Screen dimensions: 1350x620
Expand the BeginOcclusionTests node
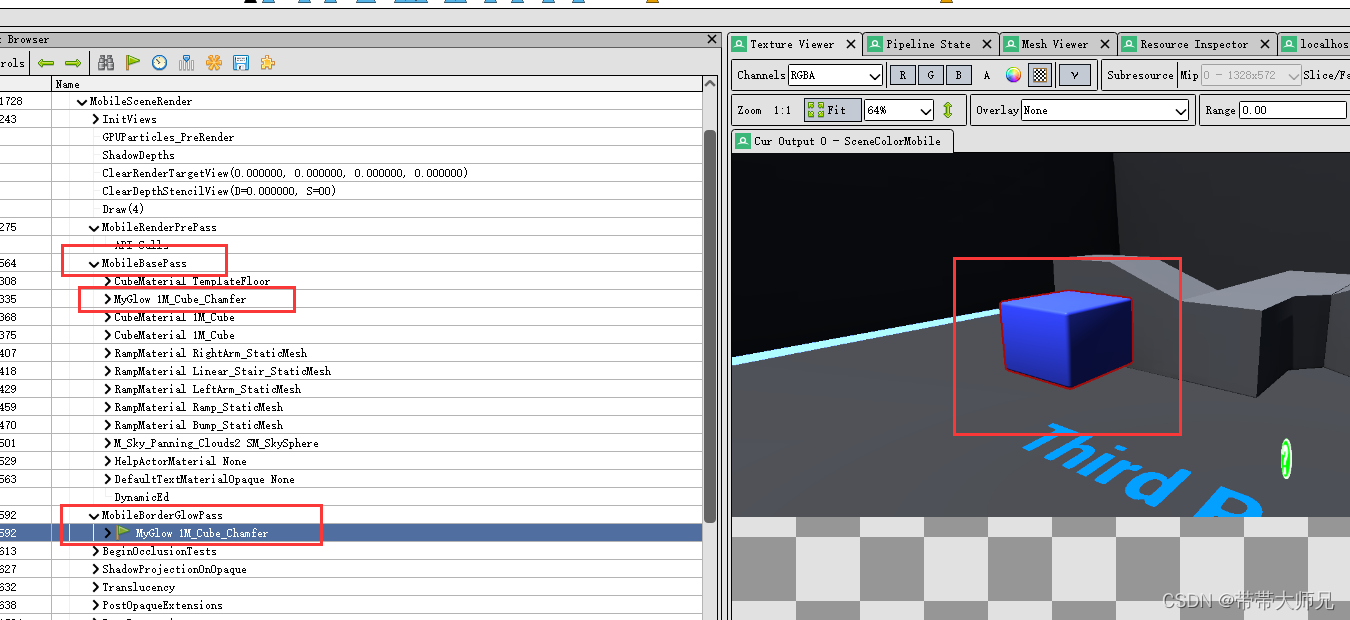95,551
